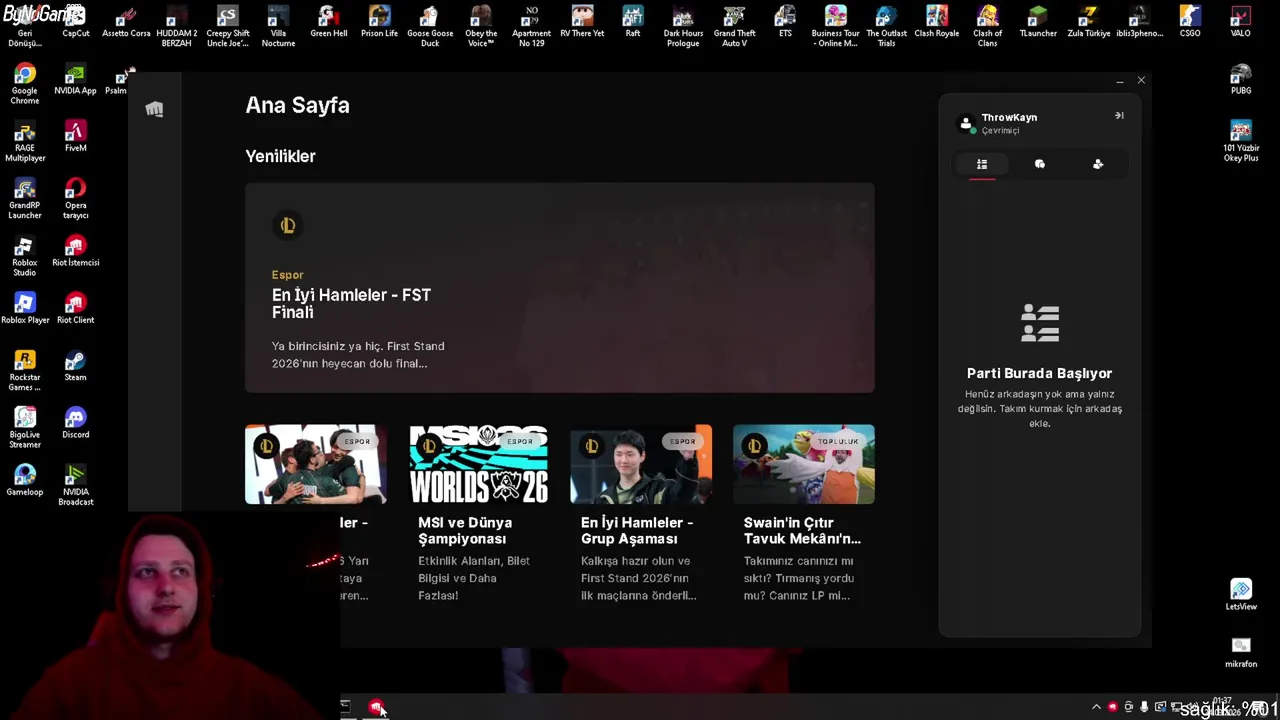Open the Grup Aşaması news thumbnail

[641, 464]
